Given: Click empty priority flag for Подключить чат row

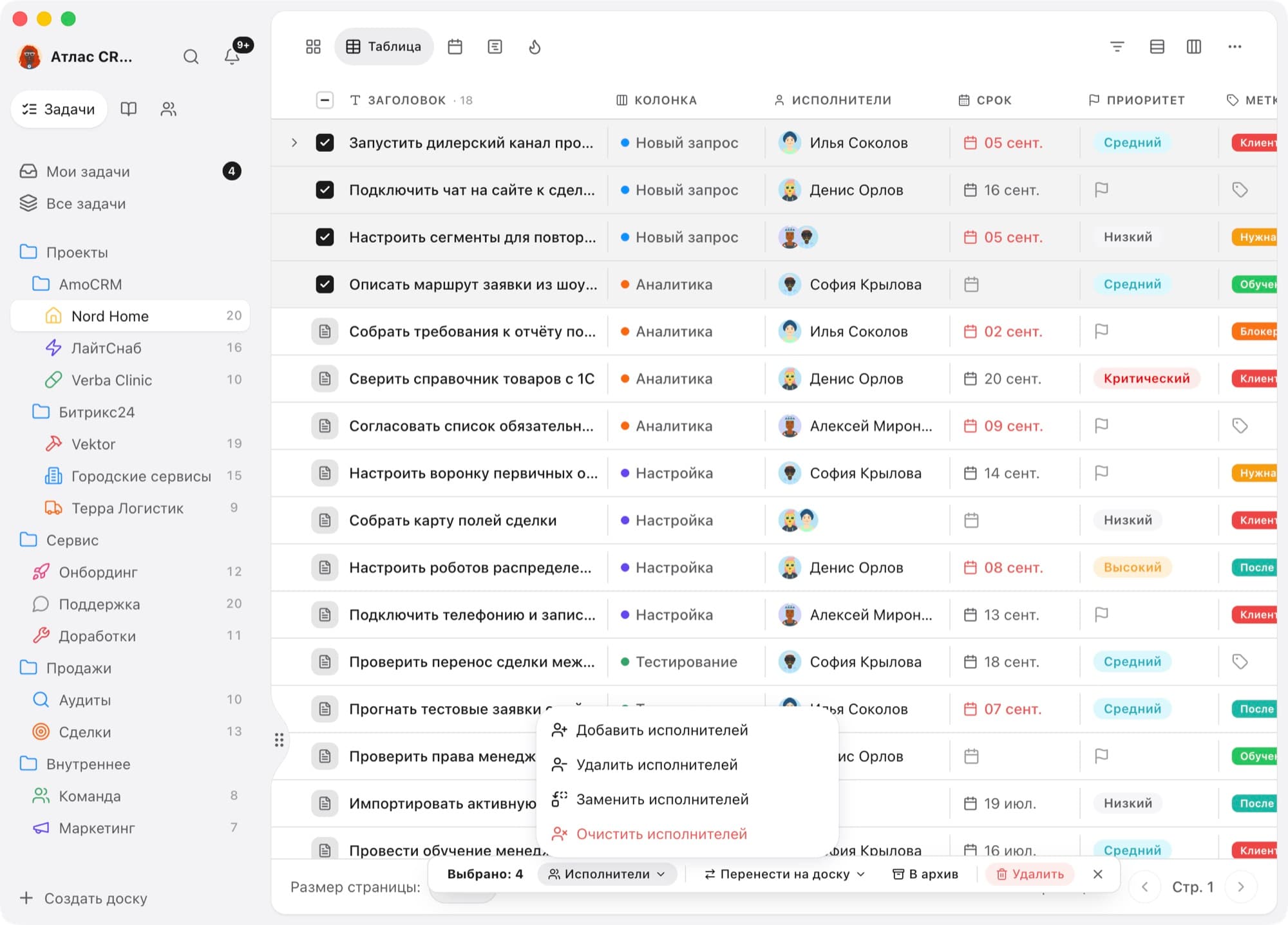Looking at the screenshot, I should point(1102,190).
